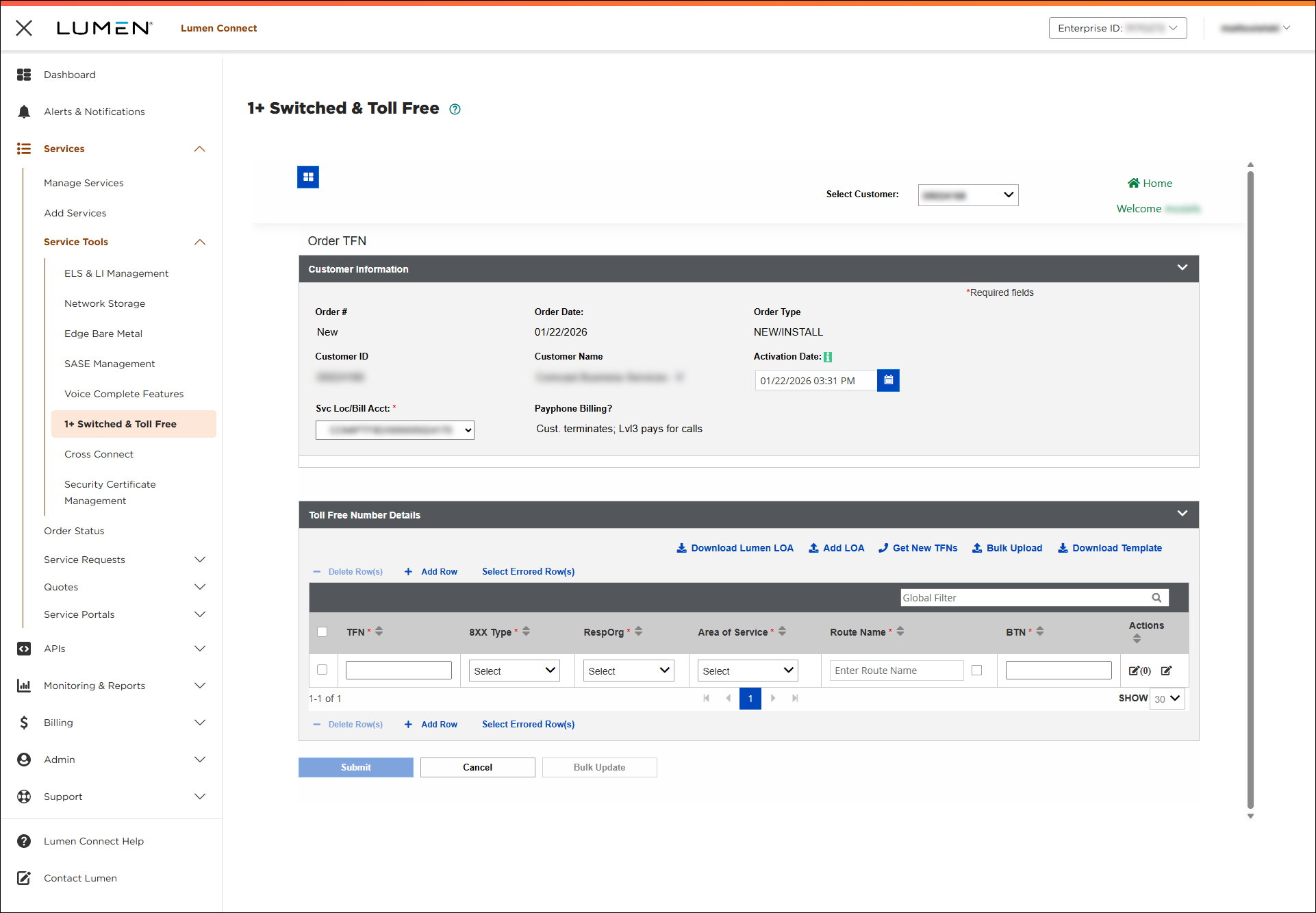
Task: Click the Support lifebuoy icon
Action: [x=24, y=797]
